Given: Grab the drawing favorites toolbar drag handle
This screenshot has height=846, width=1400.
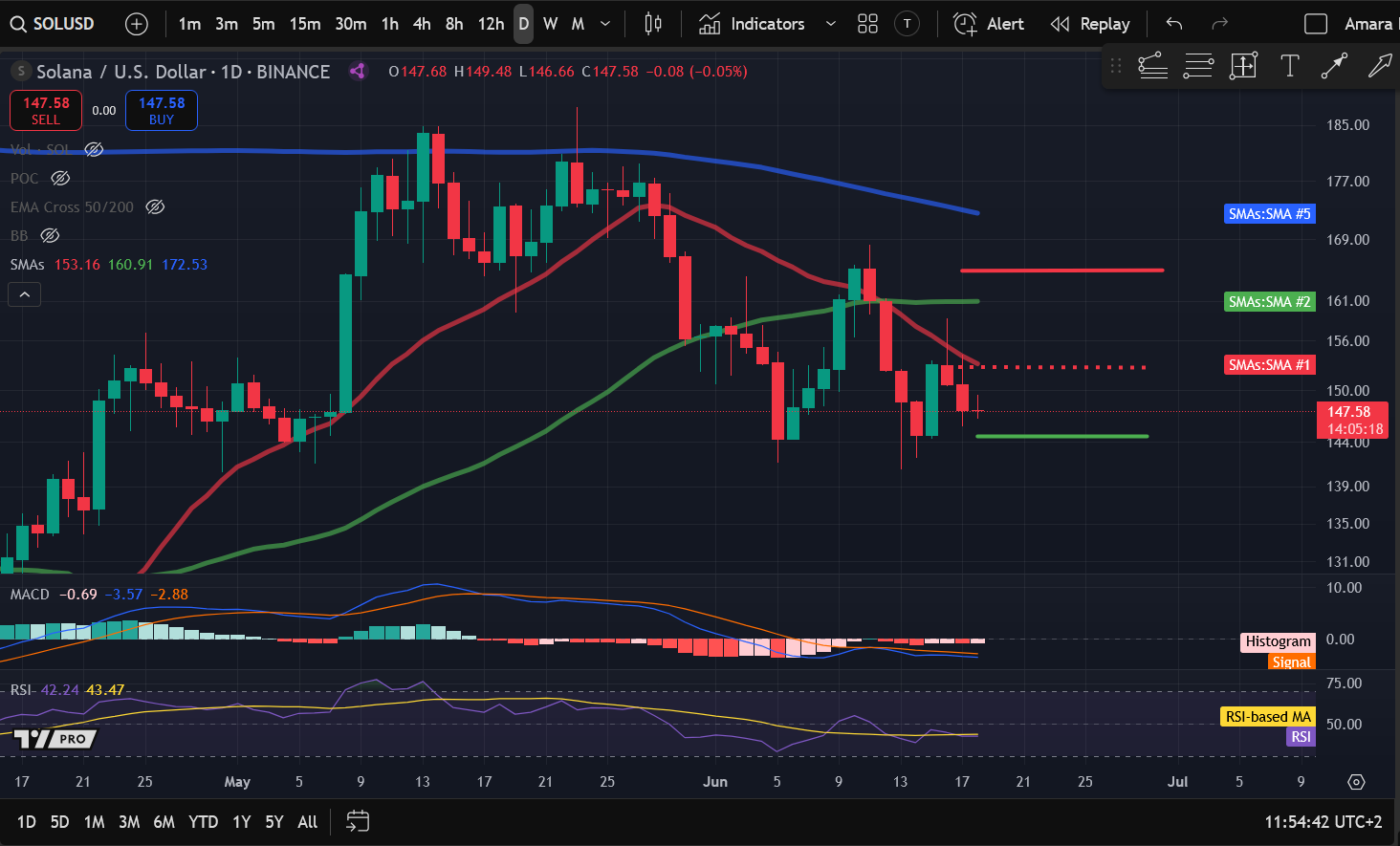Looking at the screenshot, I should point(1115,66).
